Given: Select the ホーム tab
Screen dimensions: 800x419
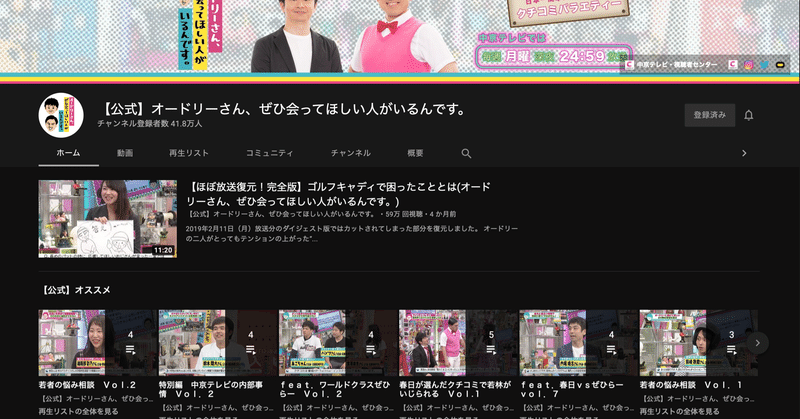Looking at the screenshot, I should point(68,153).
